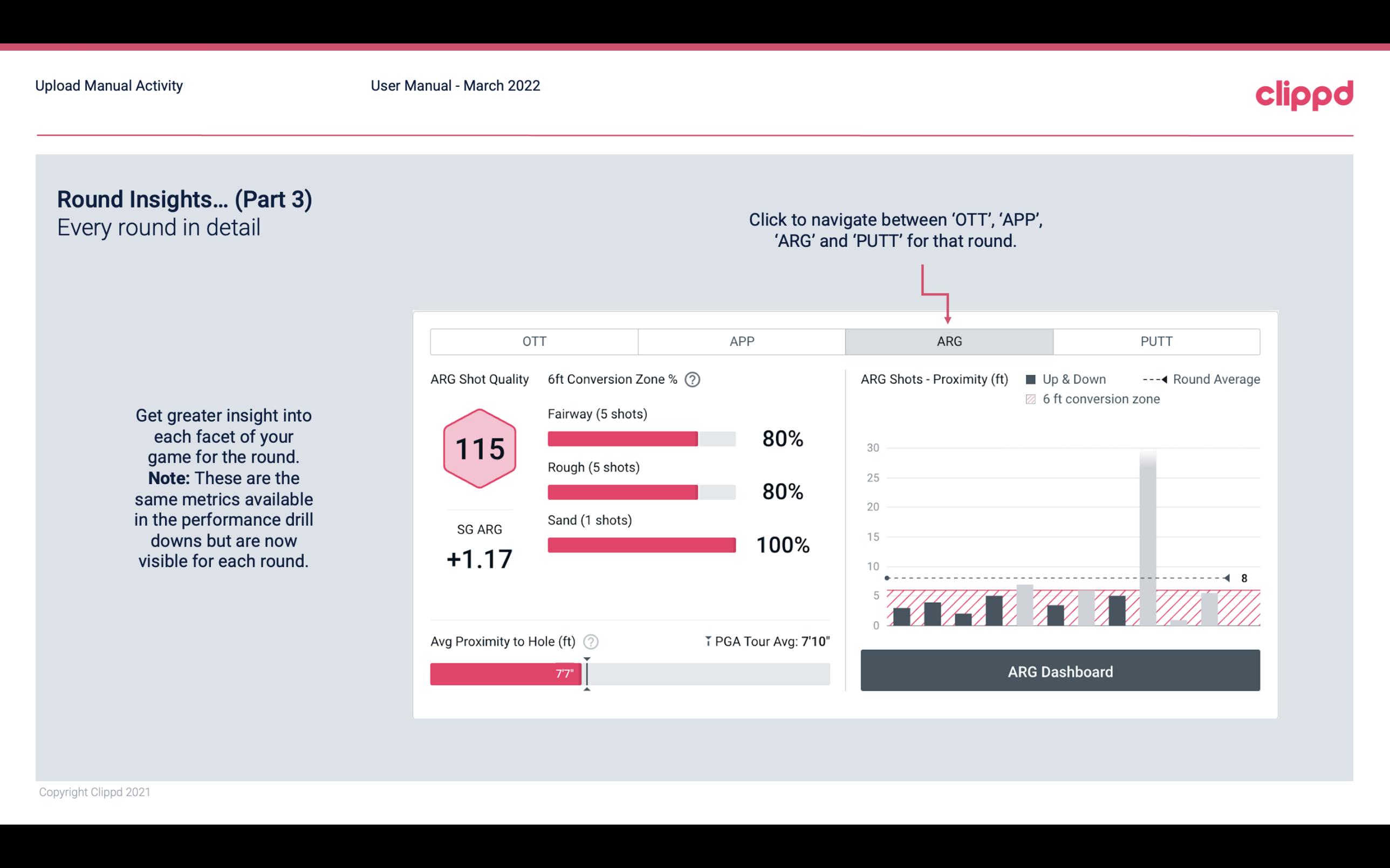Viewport: 1390px width, 868px height.
Task: Click the ARG Dashboard button
Action: click(1061, 671)
